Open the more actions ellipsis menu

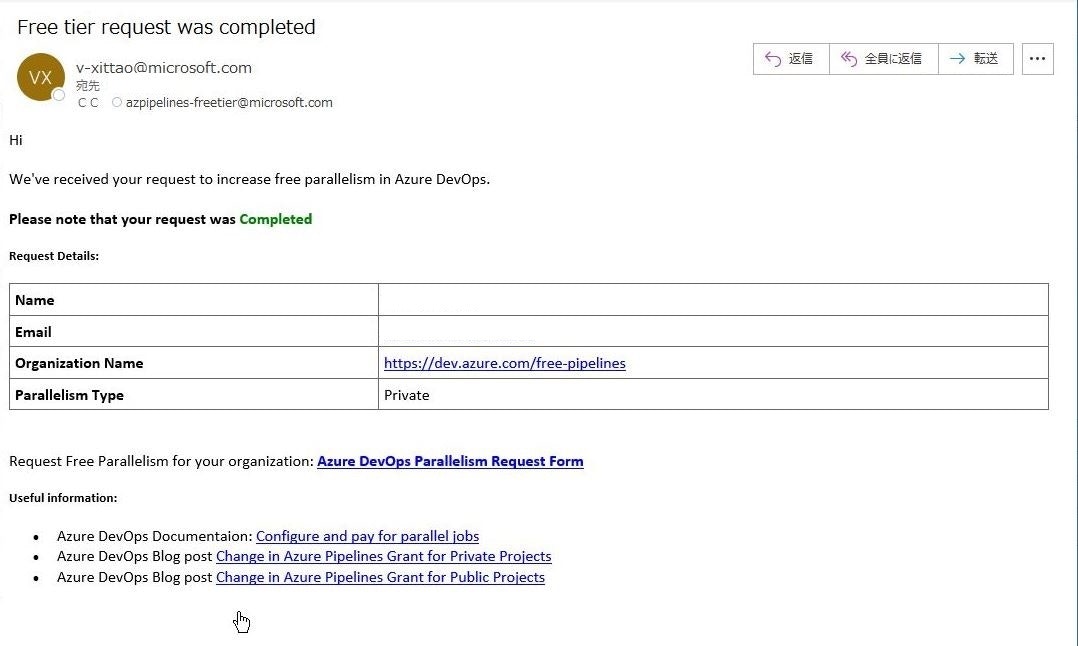pos(1037,59)
